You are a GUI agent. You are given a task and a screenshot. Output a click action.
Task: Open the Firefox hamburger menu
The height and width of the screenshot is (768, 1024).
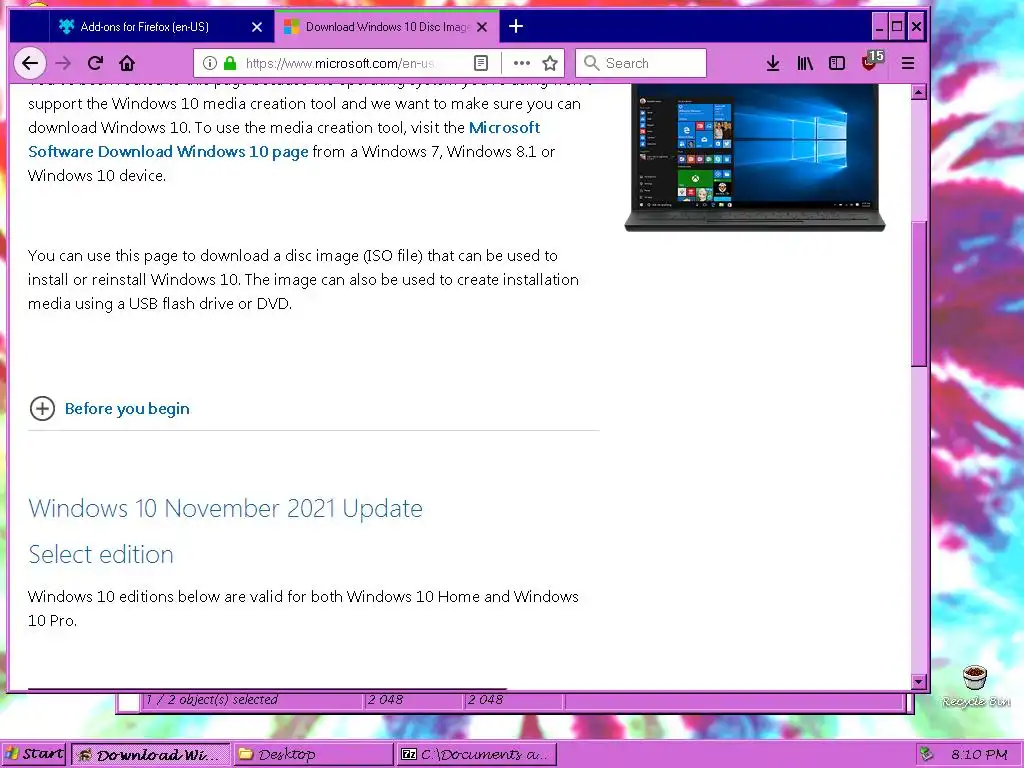click(x=908, y=63)
